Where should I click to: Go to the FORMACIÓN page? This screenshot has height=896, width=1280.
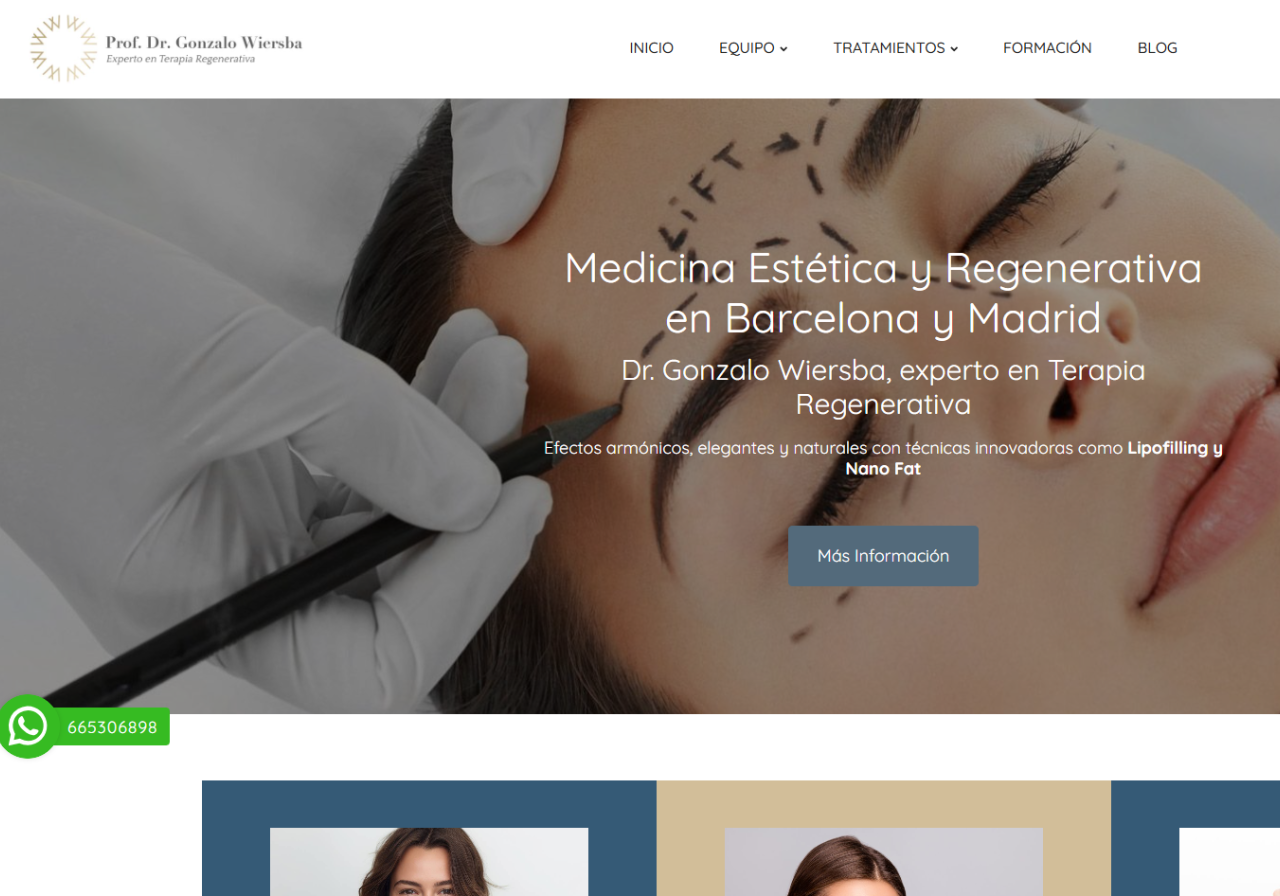pos(1047,48)
